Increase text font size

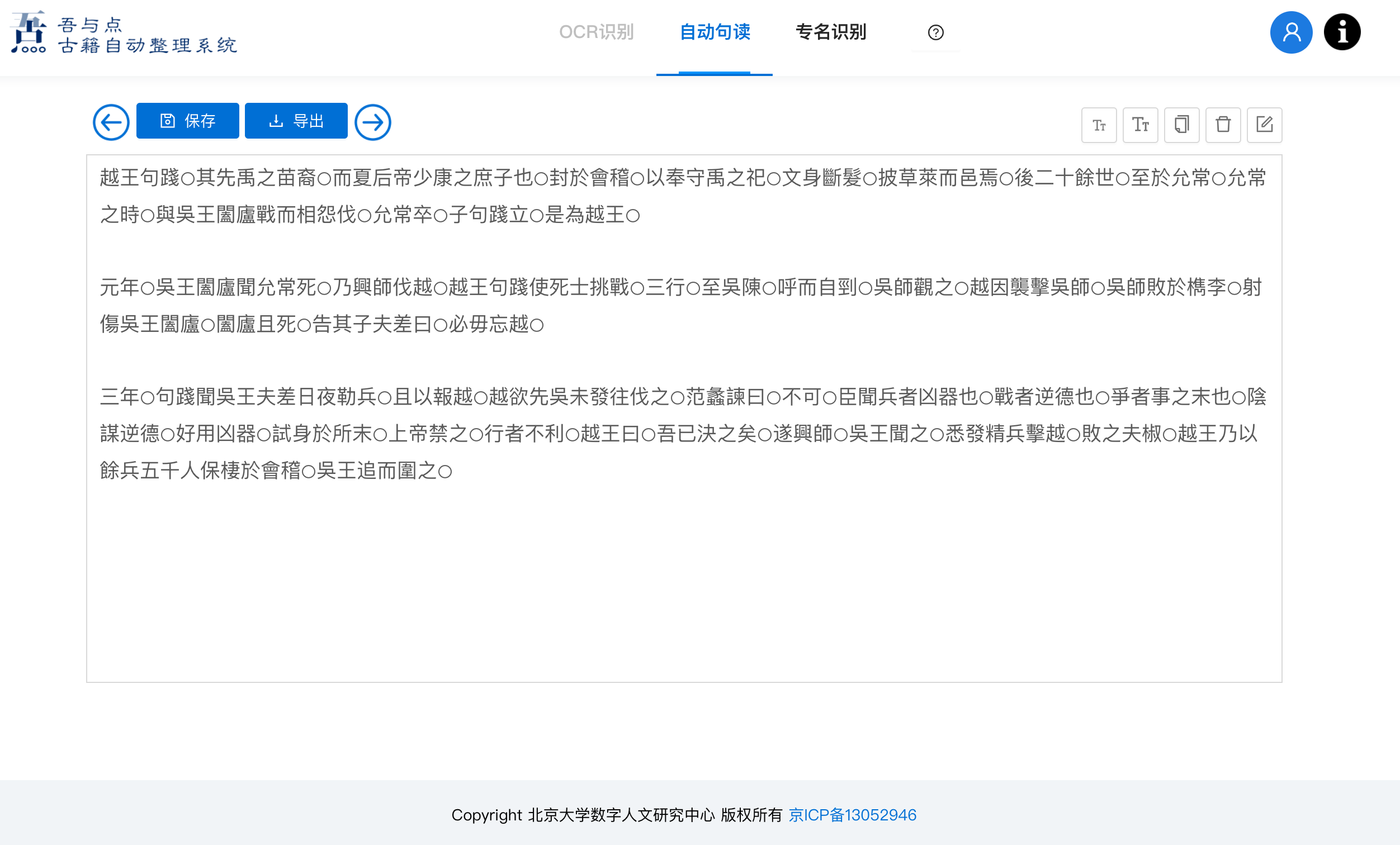(1141, 125)
